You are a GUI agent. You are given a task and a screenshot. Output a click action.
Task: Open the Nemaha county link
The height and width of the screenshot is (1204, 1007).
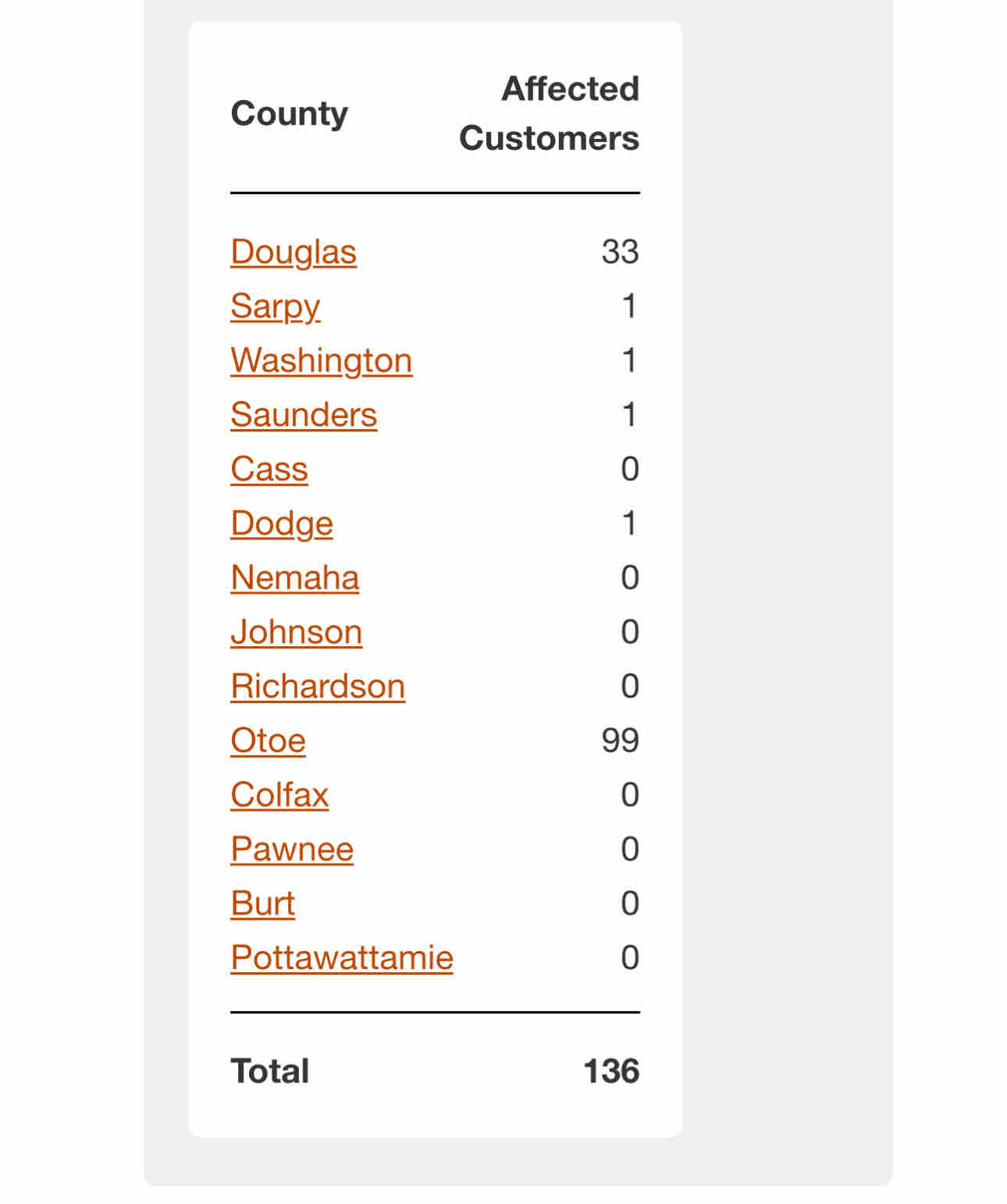click(295, 578)
